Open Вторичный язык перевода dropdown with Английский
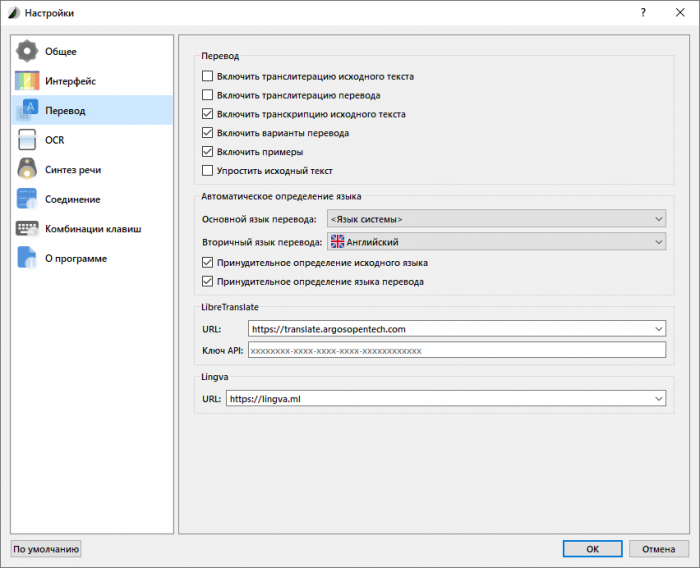Screen dimensions: 700x568 pyautogui.click(x=496, y=242)
